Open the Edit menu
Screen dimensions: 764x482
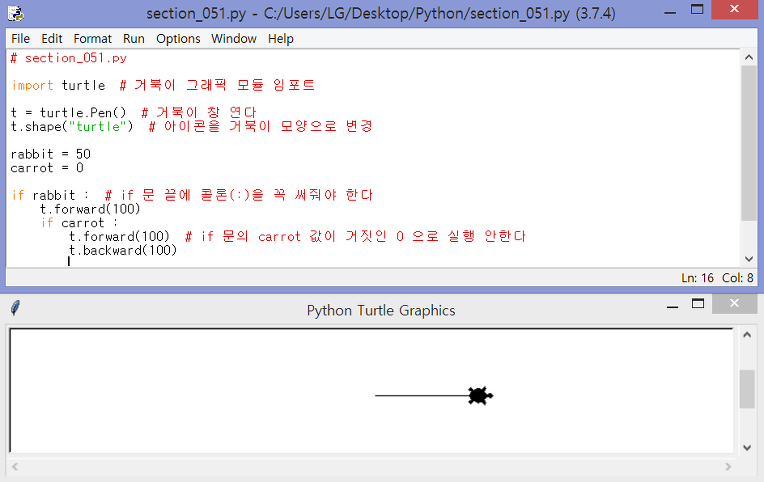[x=52, y=39]
